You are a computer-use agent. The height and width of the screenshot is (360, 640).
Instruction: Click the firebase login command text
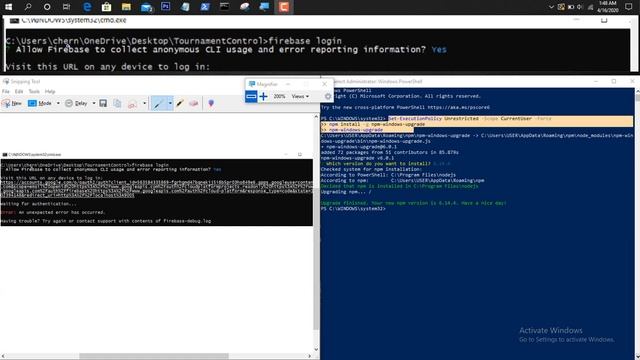point(305,41)
